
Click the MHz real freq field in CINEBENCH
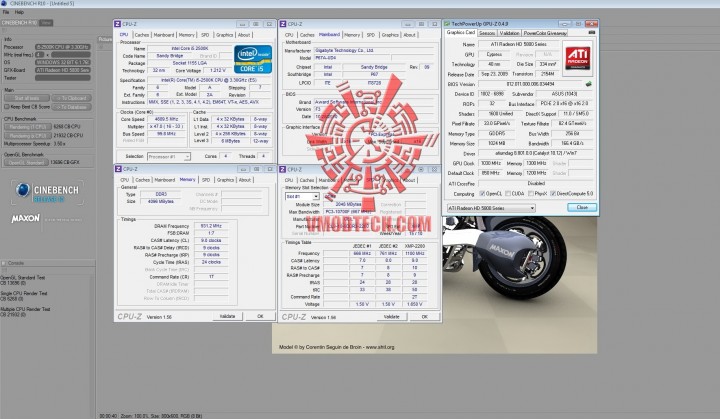coord(39,55)
